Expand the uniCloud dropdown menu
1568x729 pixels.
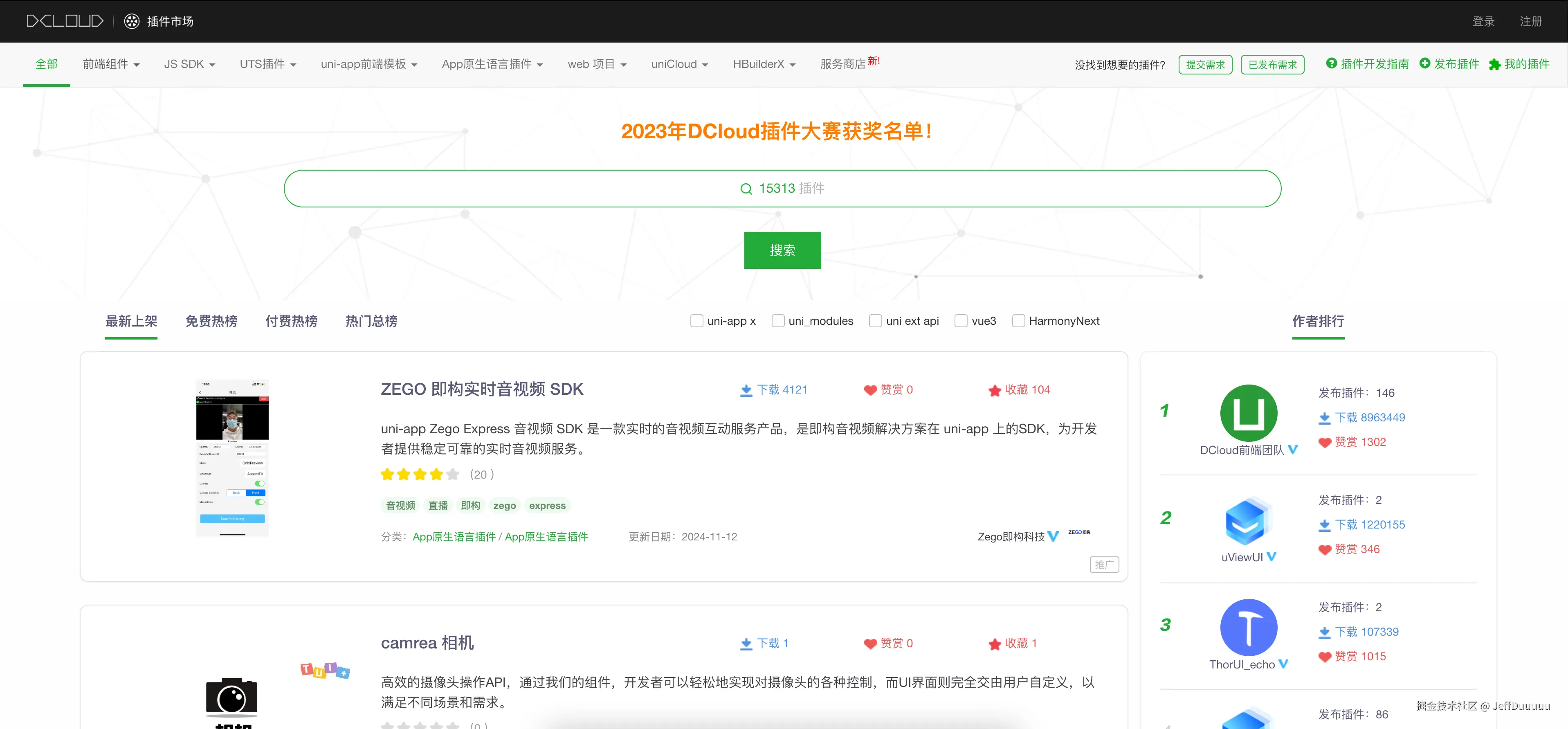(679, 65)
